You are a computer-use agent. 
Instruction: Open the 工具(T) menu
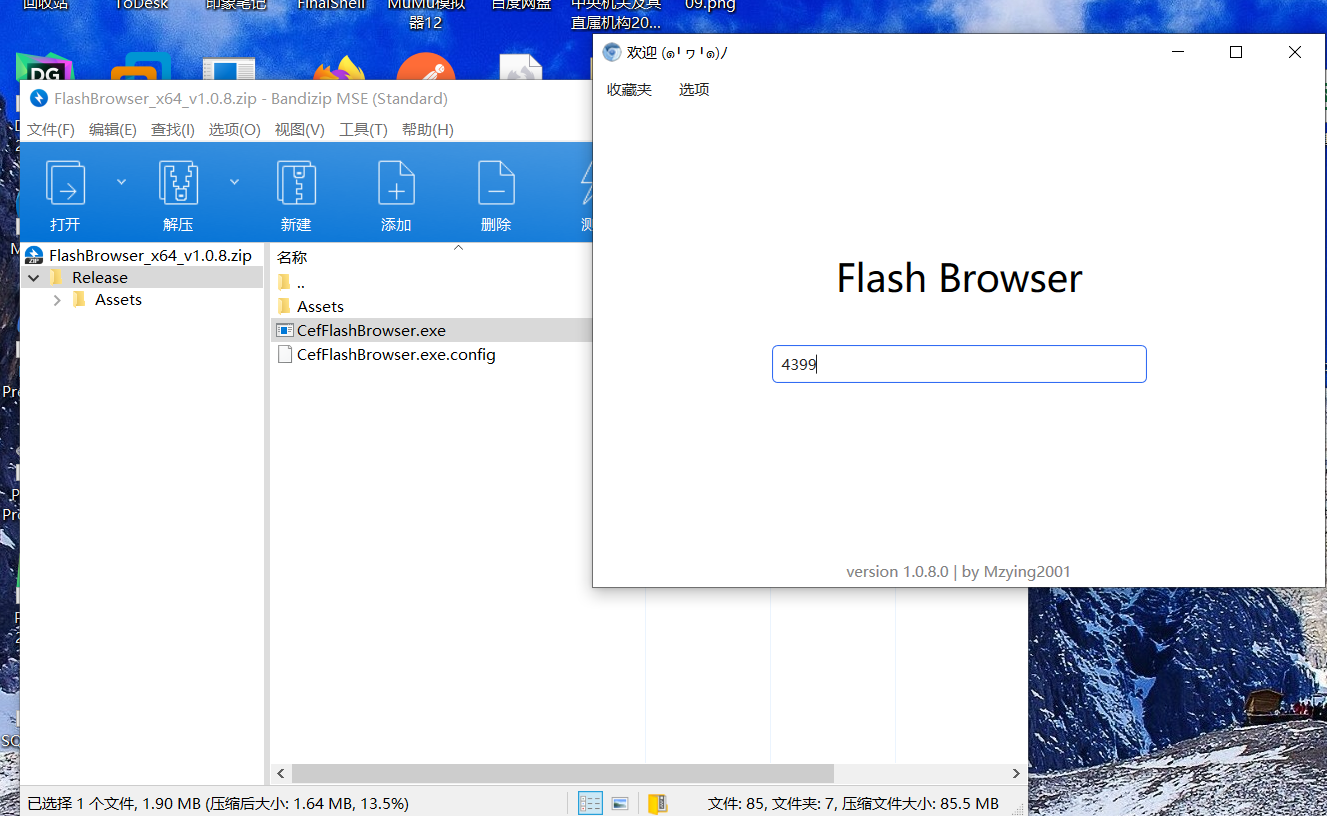[363, 129]
